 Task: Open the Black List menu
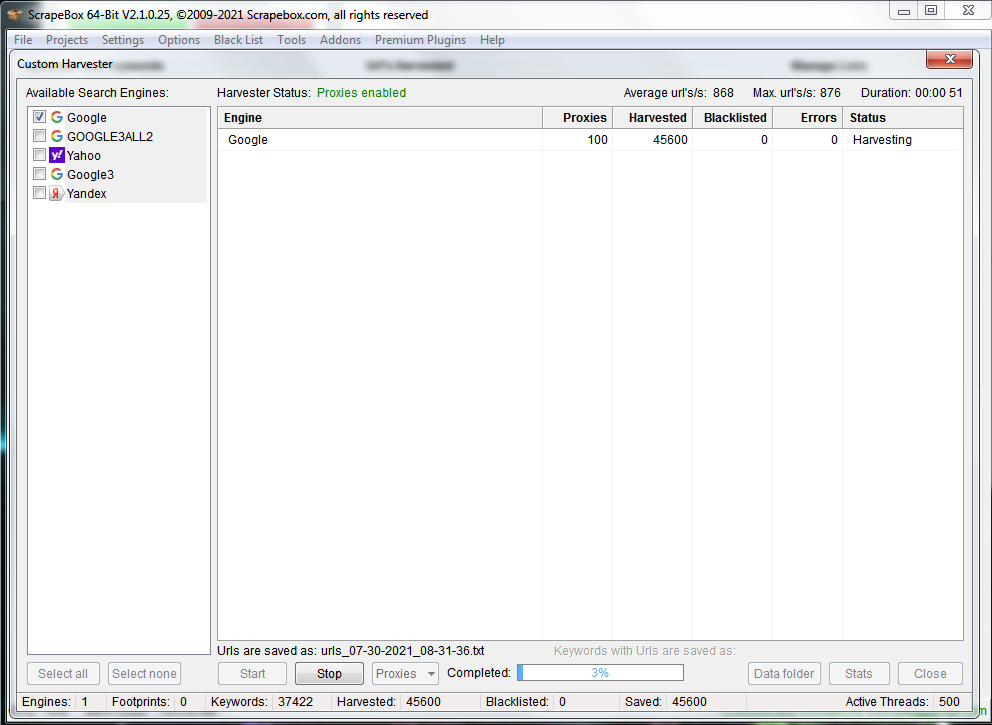tap(239, 40)
